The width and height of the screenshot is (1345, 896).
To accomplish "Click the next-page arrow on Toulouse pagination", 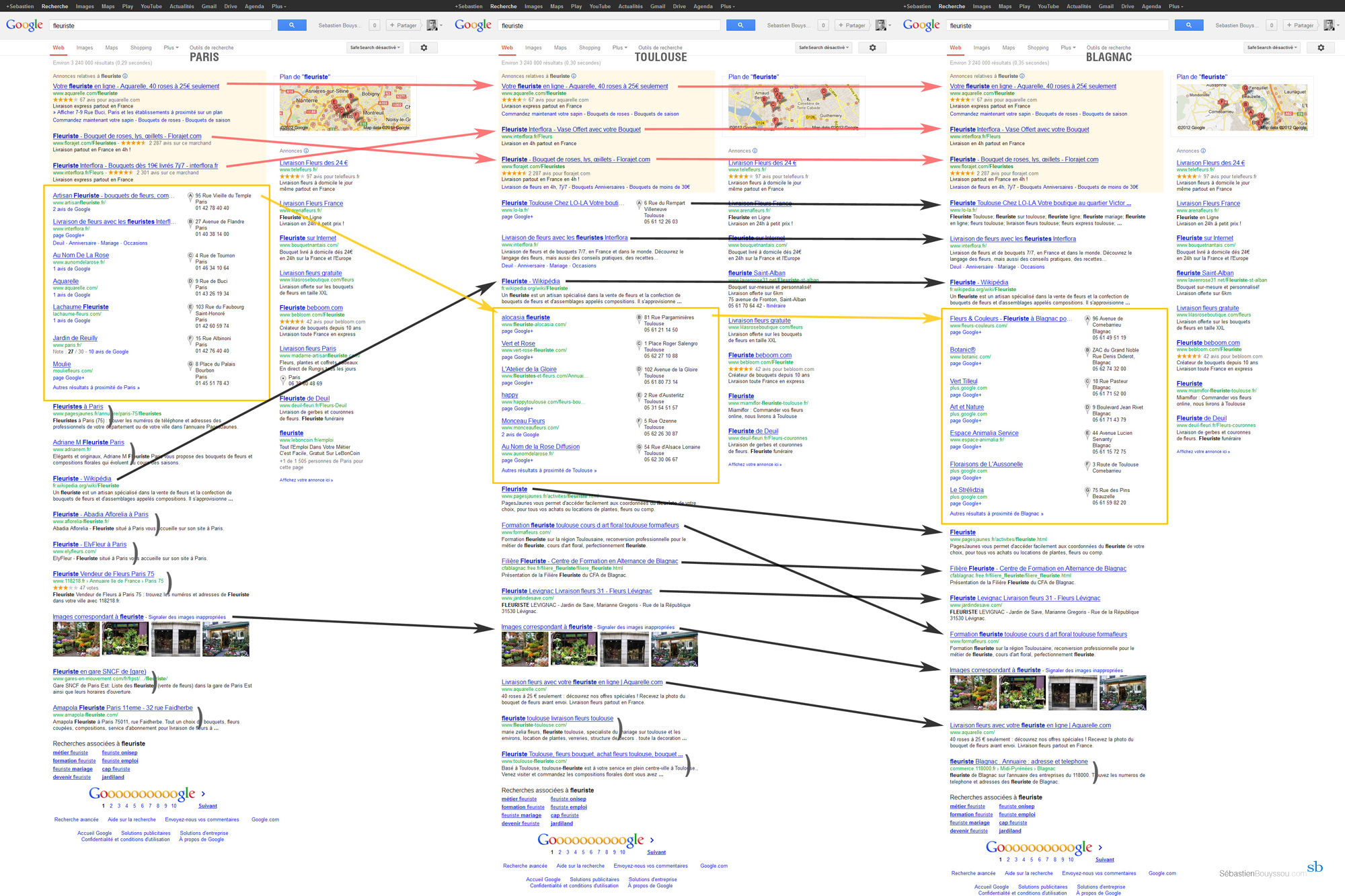I will [652, 840].
